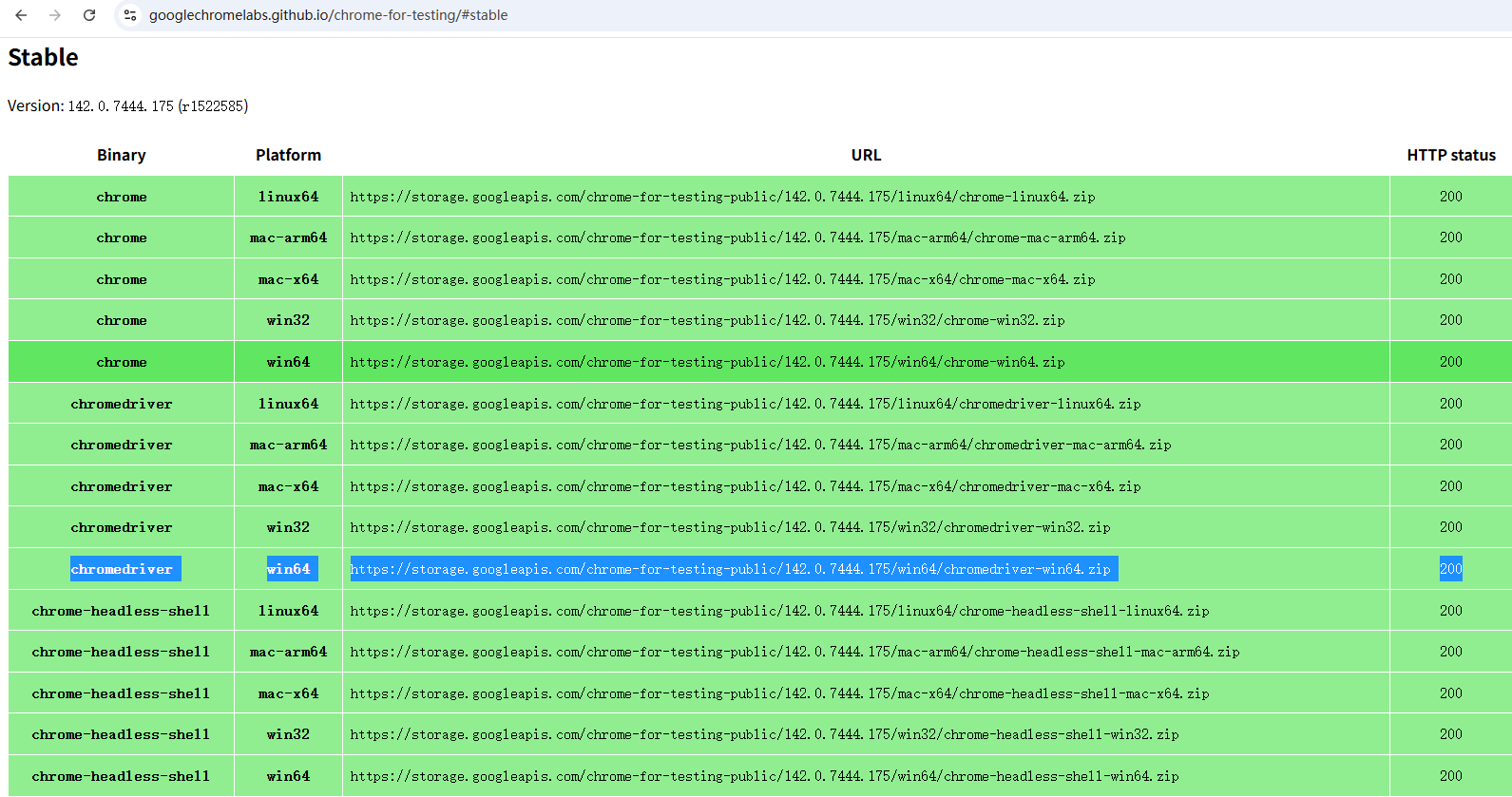Open site information icon in address bar
This screenshot has height=797, width=1512.
pos(130,15)
